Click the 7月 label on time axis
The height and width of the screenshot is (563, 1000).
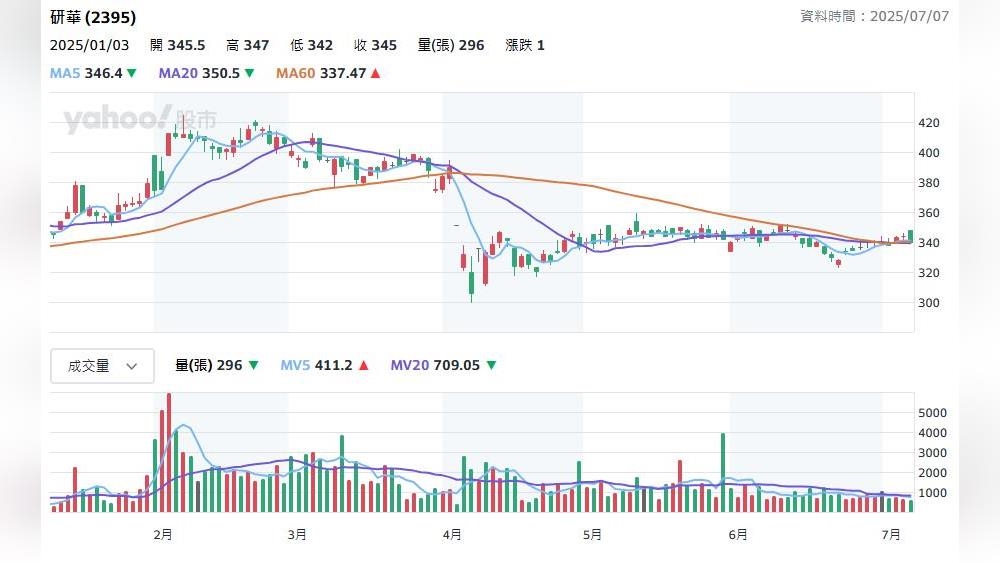pos(891,535)
